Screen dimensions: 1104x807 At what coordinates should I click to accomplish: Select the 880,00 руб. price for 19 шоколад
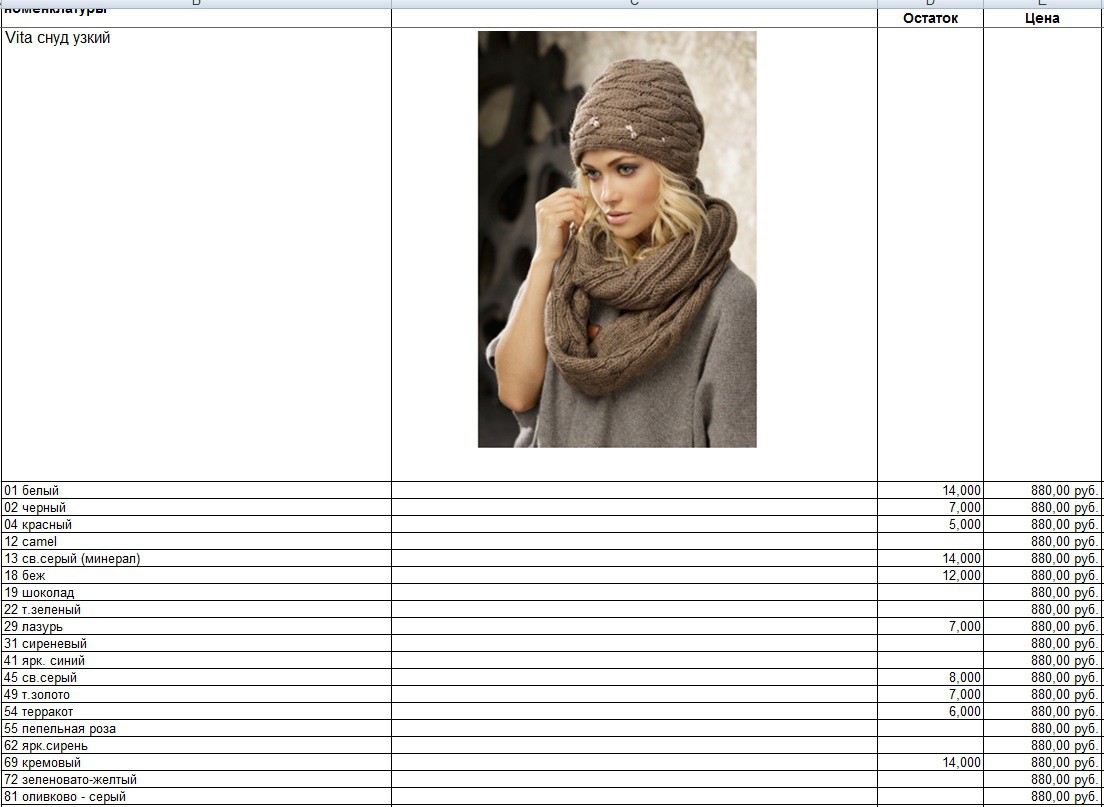click(x=1042, y=592)
